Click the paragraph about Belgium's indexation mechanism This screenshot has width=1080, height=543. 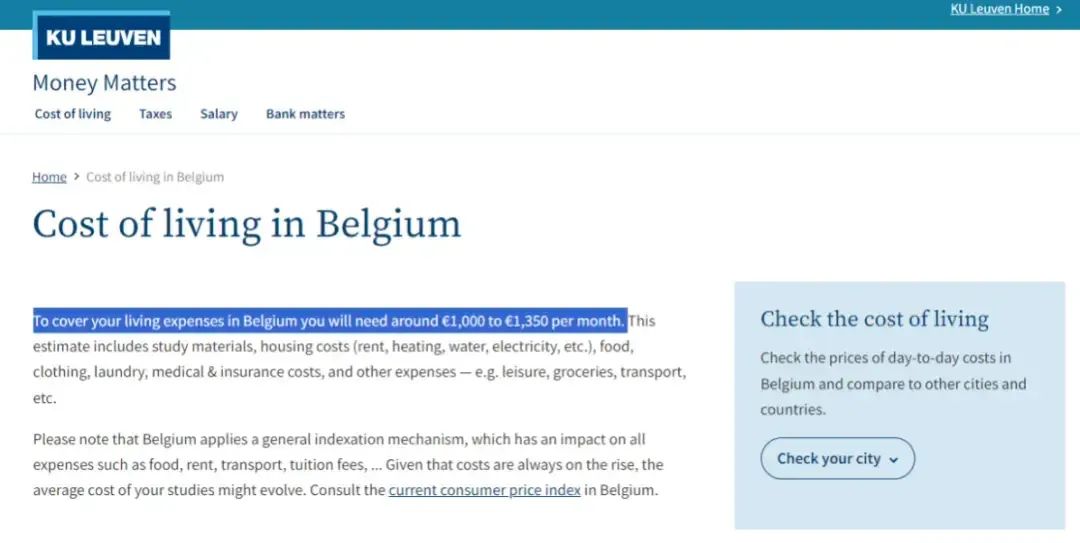(x=347, y=465)
